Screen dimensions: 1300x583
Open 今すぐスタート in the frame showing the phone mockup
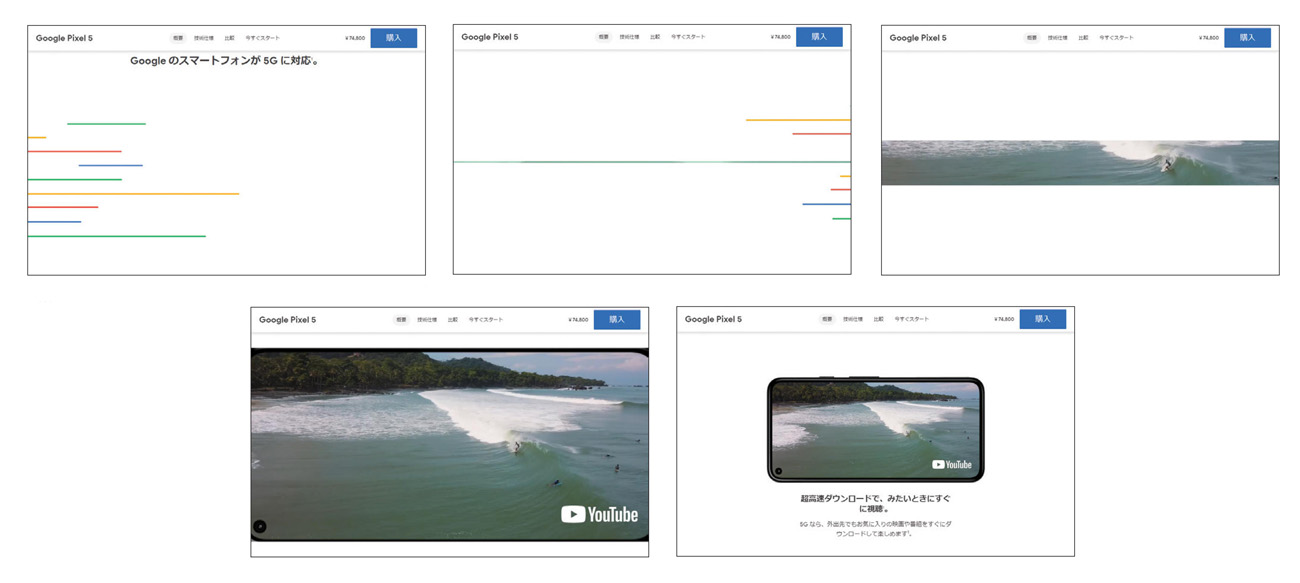(x=912, y=319)
